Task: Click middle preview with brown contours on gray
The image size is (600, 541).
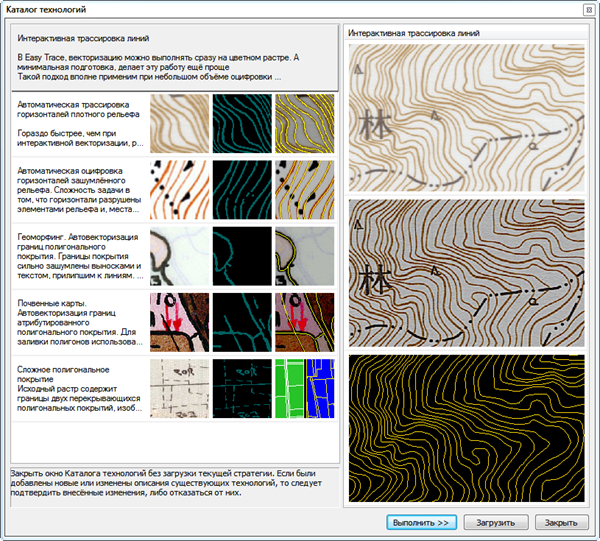Action: [465, 272]
